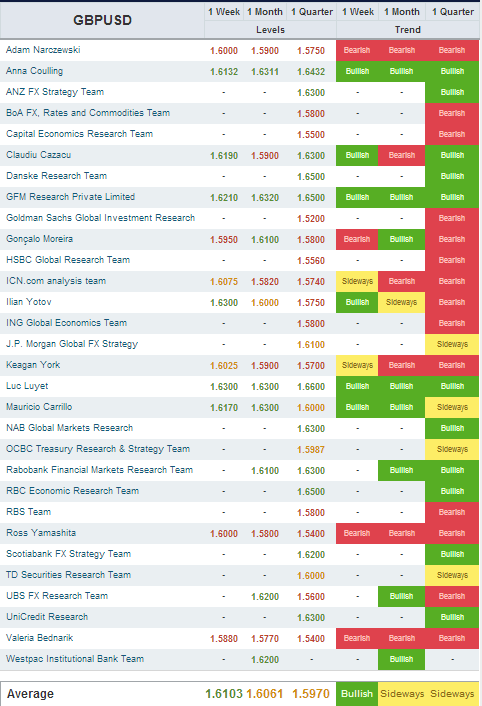Open Luc Luyet forecaster link

27,386
